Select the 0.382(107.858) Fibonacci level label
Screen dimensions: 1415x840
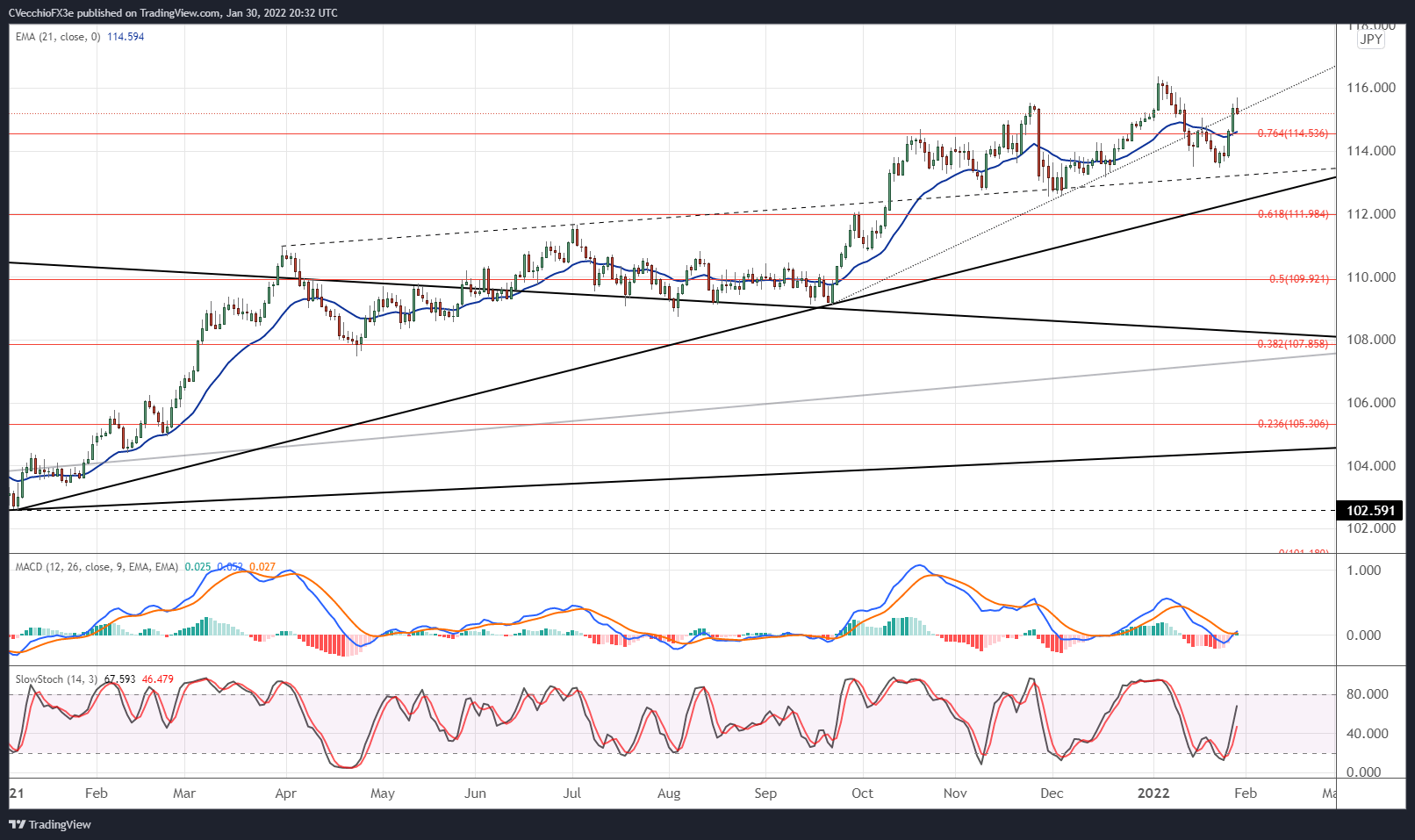(x=1293, y=344)
